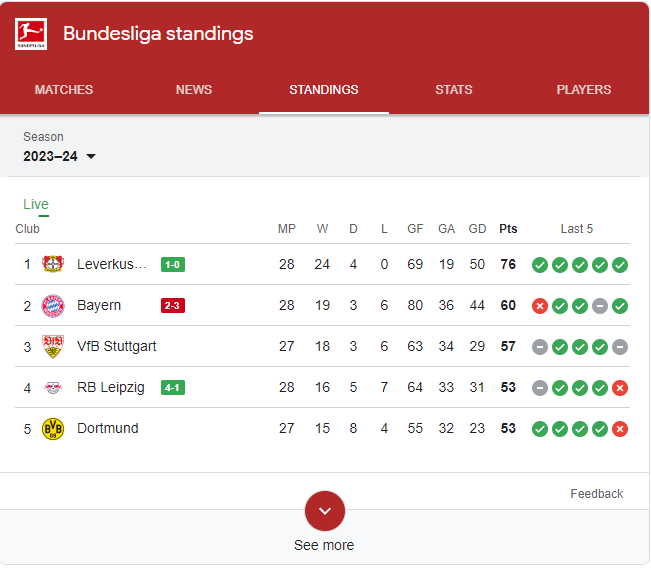Select the Live standings filter
Screen dimensions: 651x569
[36, 204]
